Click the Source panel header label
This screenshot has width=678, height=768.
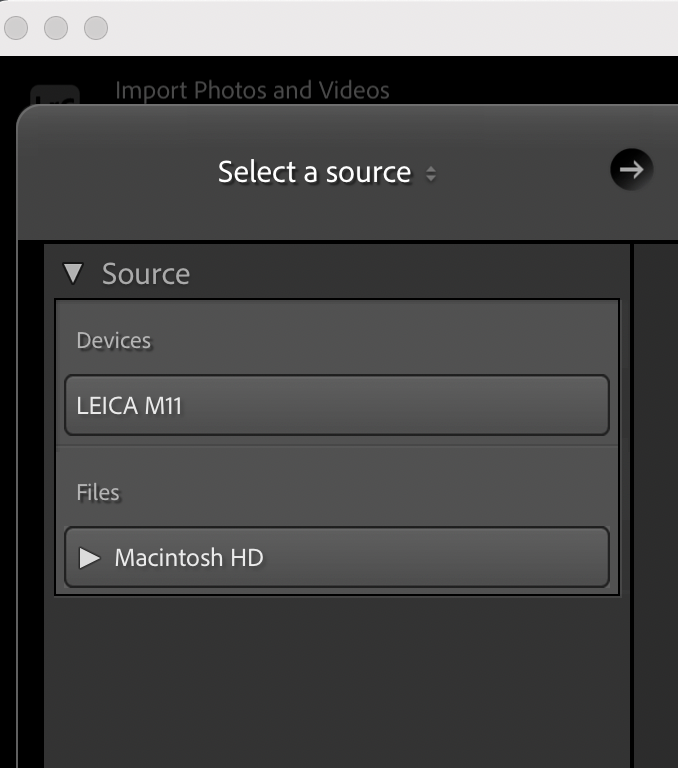click(146, 274)
